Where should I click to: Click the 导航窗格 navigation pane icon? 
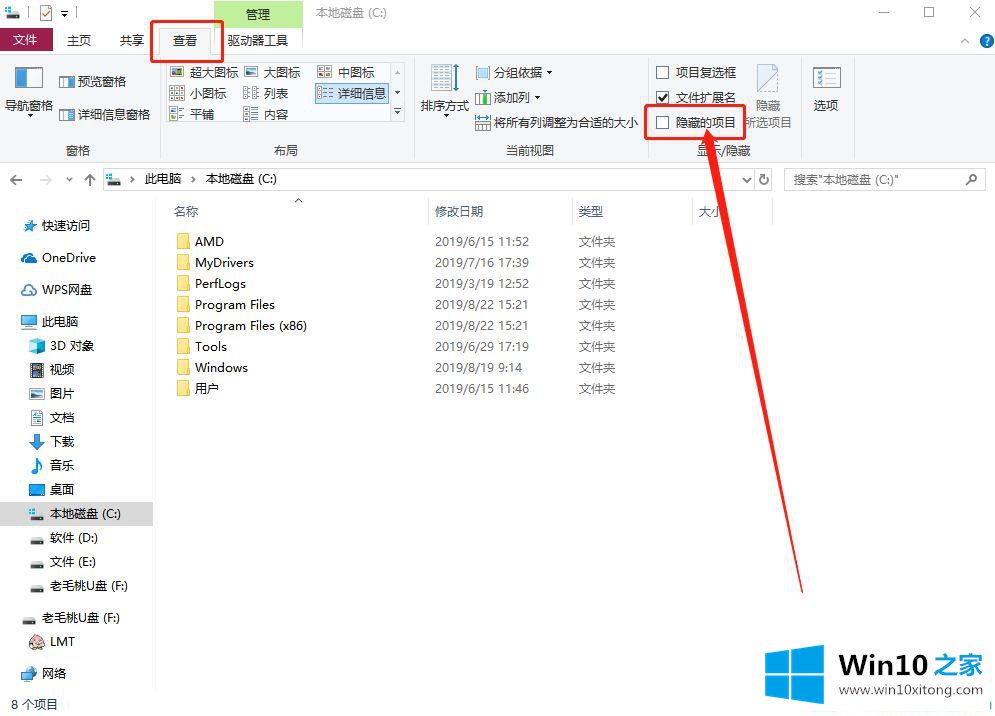[x=29, y=82]
